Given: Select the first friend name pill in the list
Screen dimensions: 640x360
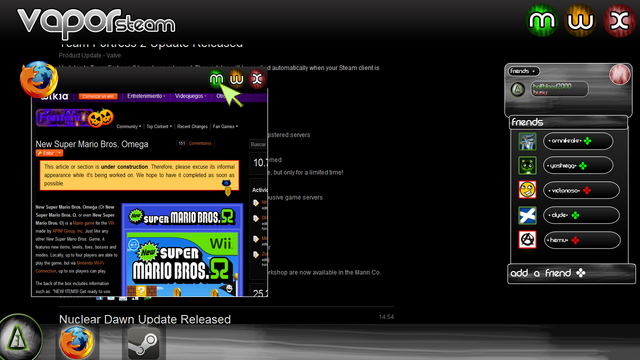Looking at the screenshot, I should point(578,141).
